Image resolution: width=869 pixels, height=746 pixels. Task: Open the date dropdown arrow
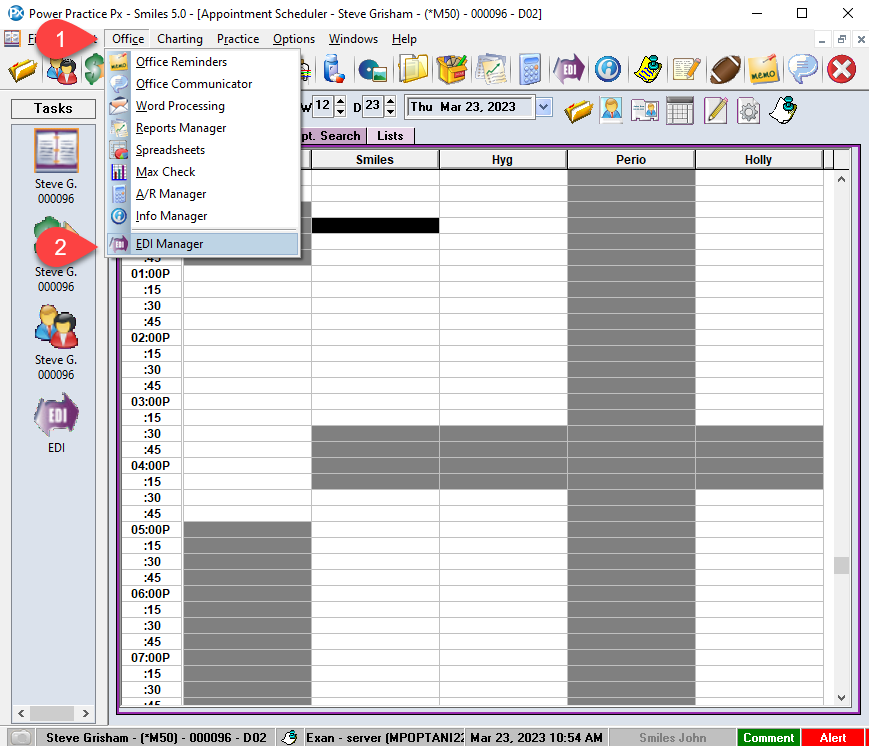click(x=544, y=107)
